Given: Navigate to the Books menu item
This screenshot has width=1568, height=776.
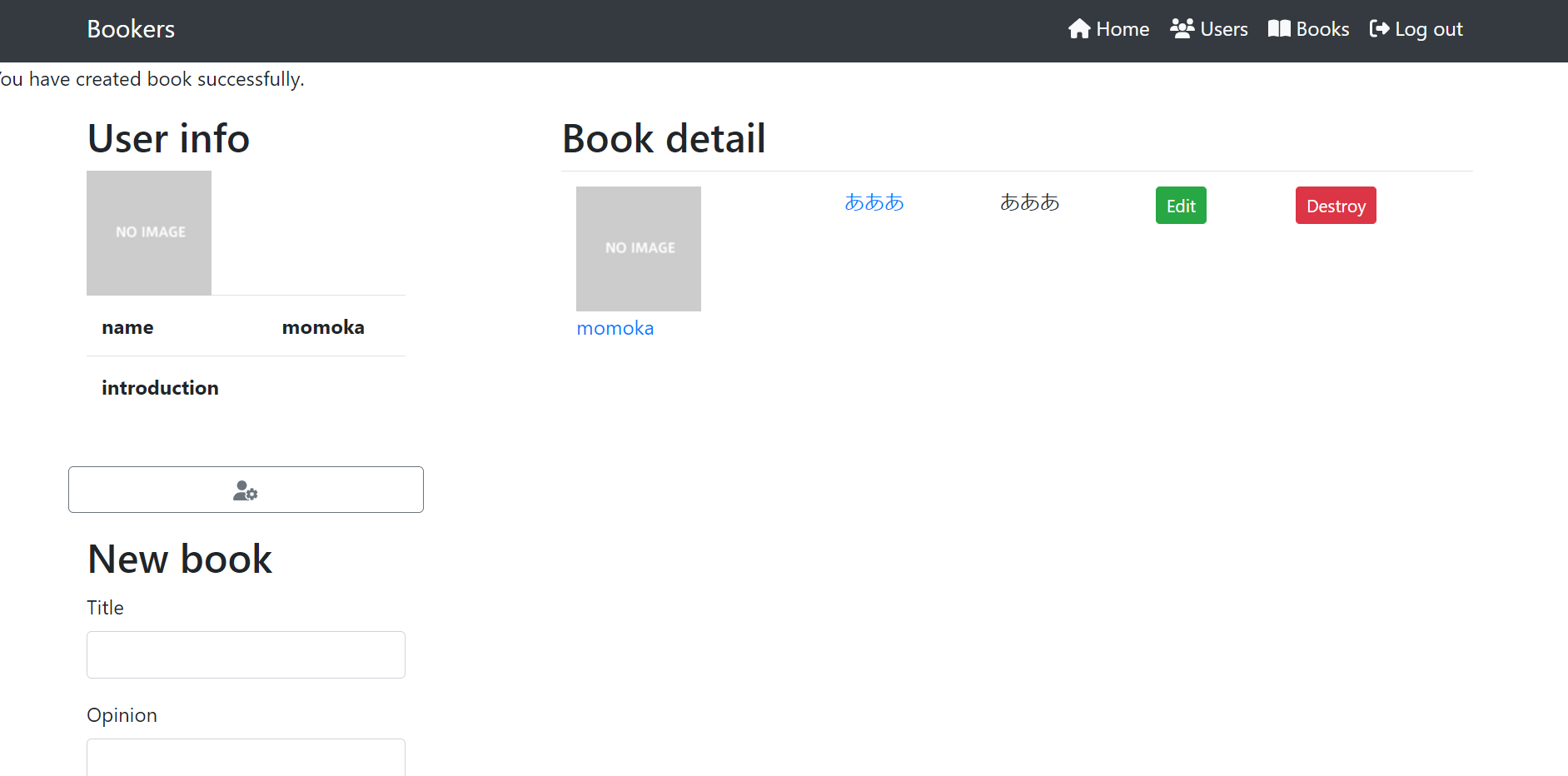Looking at the screenshot, I should [x=1322, y=29].
